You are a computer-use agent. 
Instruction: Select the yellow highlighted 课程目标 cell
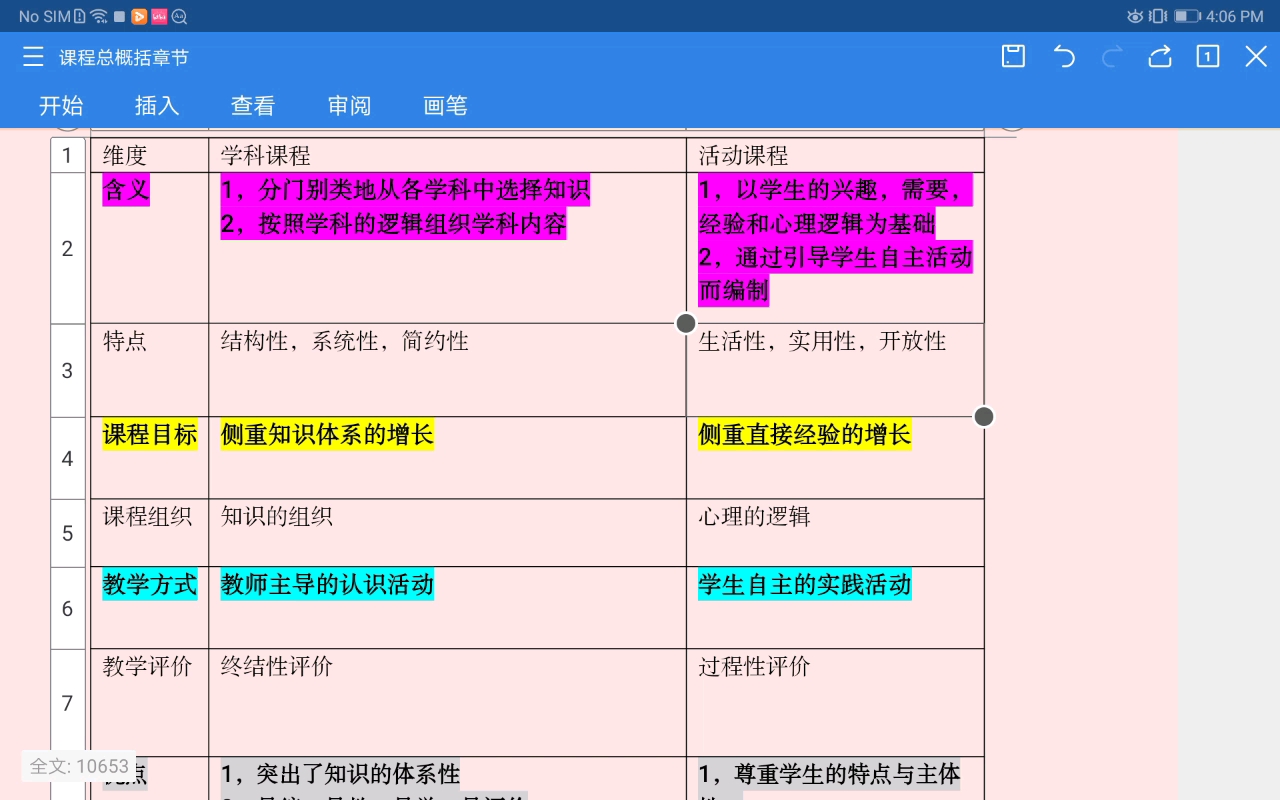point(150,434)
